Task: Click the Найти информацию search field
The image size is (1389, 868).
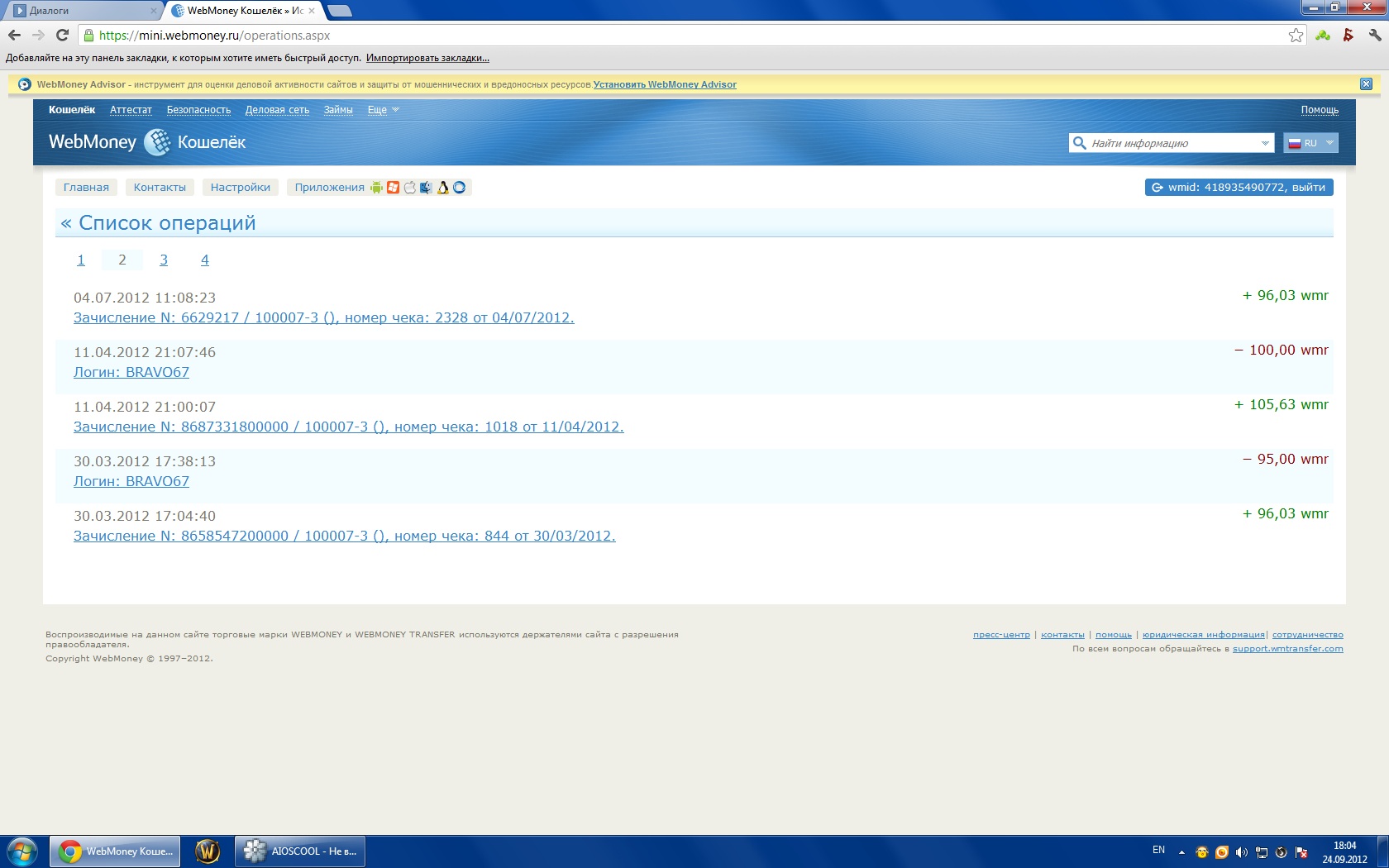Action: [1171, 143]
